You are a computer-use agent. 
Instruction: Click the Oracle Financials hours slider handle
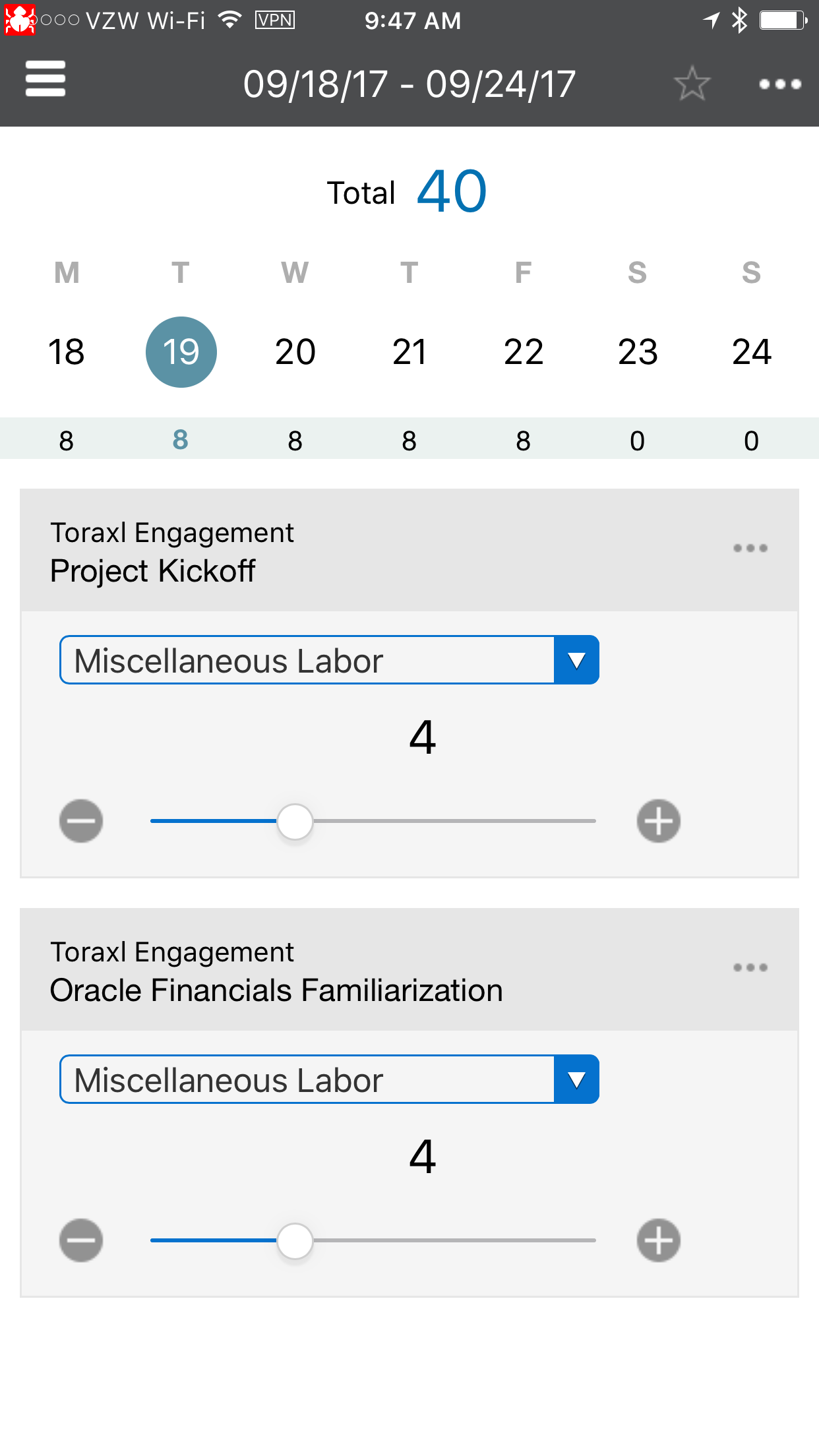295,1241
